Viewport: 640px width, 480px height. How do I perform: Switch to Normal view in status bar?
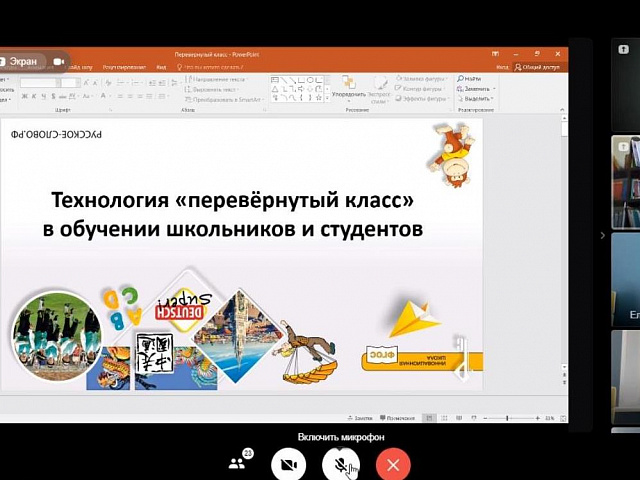coord(429,418)
